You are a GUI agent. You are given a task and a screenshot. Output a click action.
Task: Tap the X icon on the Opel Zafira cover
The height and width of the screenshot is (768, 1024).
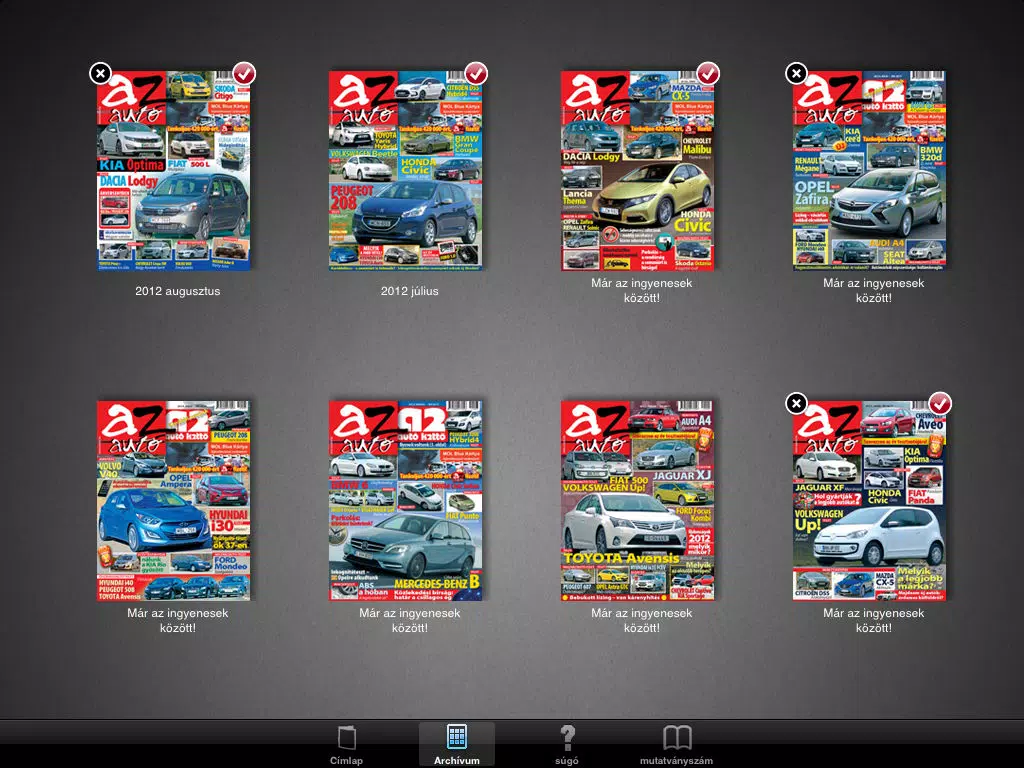coord(796,73)
